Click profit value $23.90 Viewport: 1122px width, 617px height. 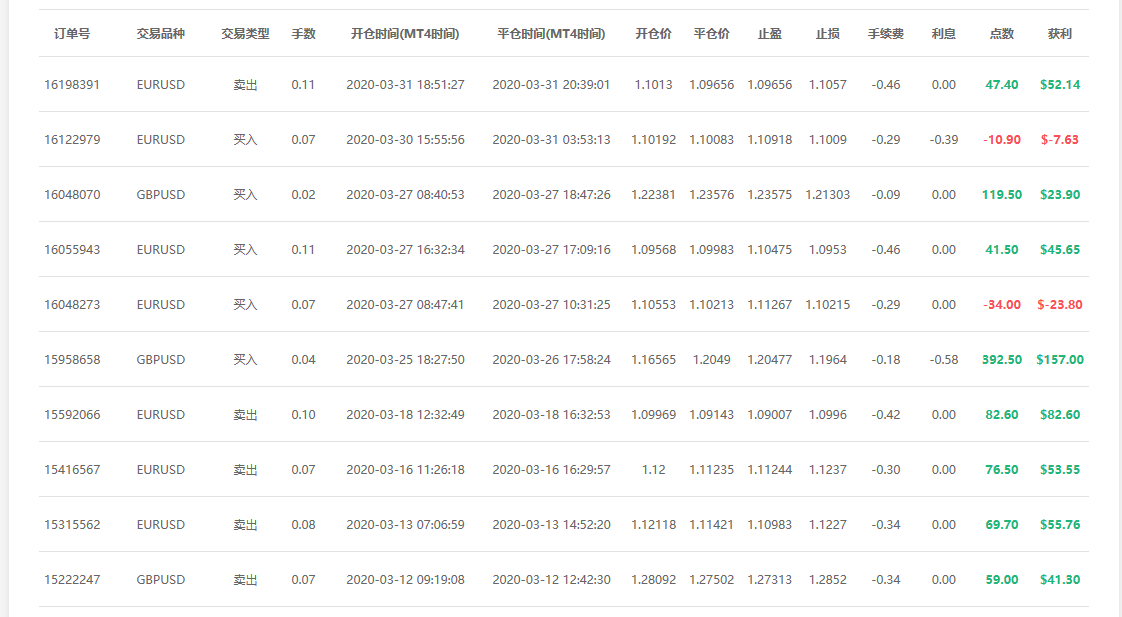pos(1060,195)
